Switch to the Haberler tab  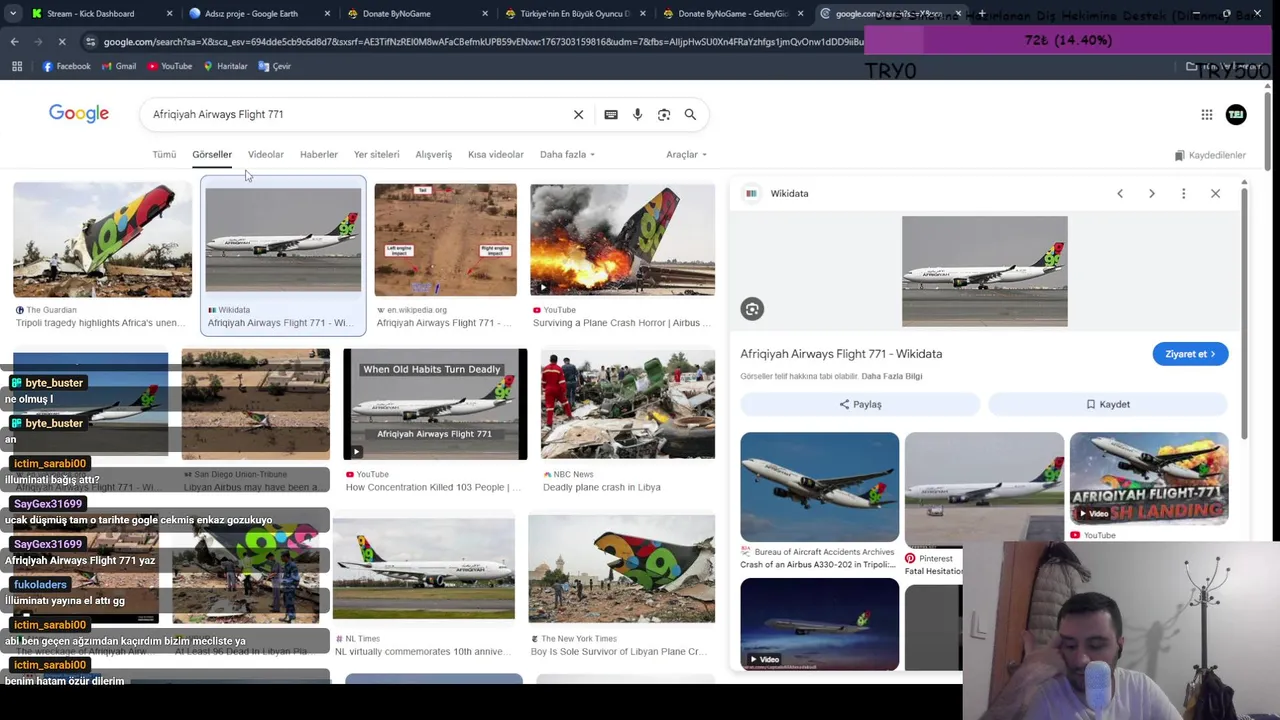(319, 155)
